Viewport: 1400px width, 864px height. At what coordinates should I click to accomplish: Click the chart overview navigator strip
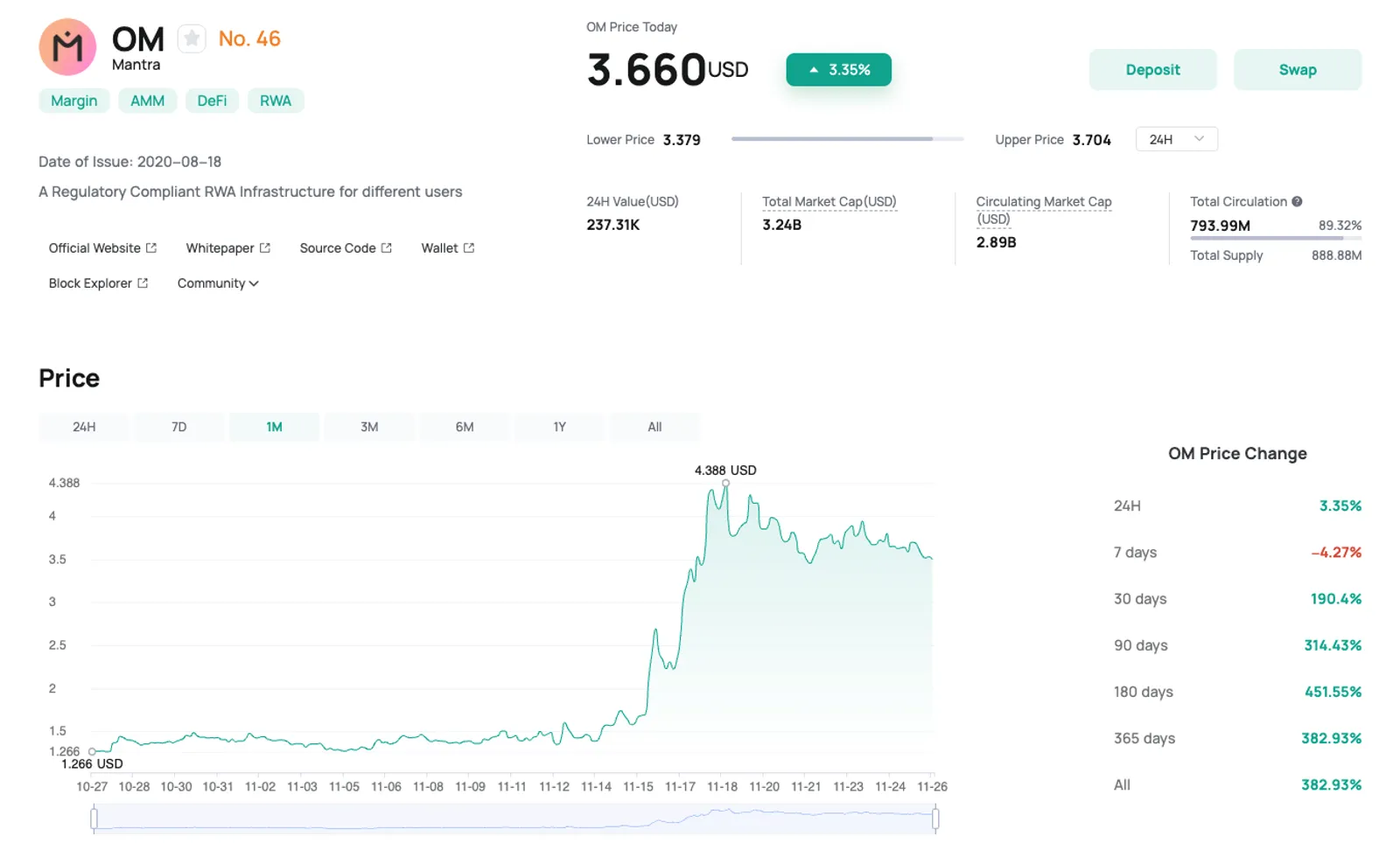coord(514,819)
